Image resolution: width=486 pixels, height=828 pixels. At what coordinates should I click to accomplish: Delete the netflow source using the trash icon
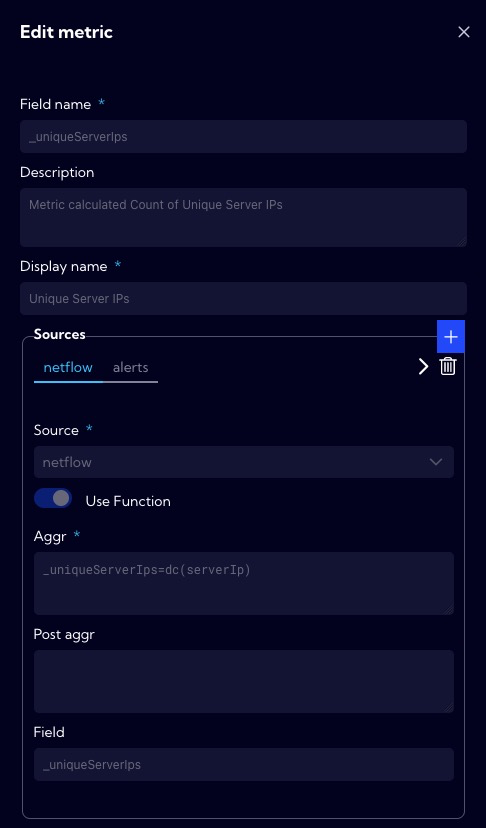tap(447, 366)
